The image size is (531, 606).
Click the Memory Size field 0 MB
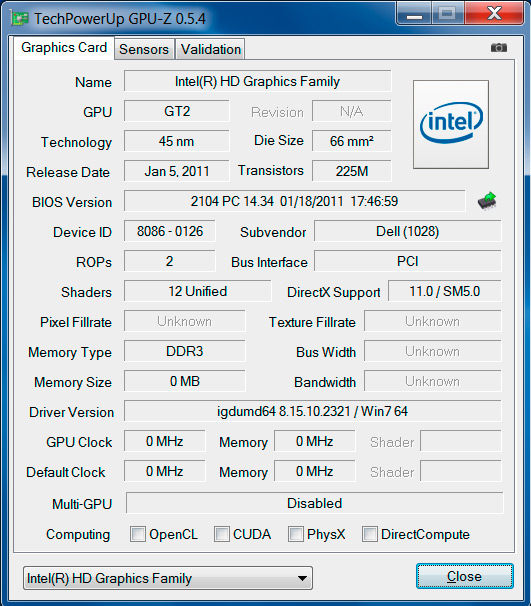point(184,381)
